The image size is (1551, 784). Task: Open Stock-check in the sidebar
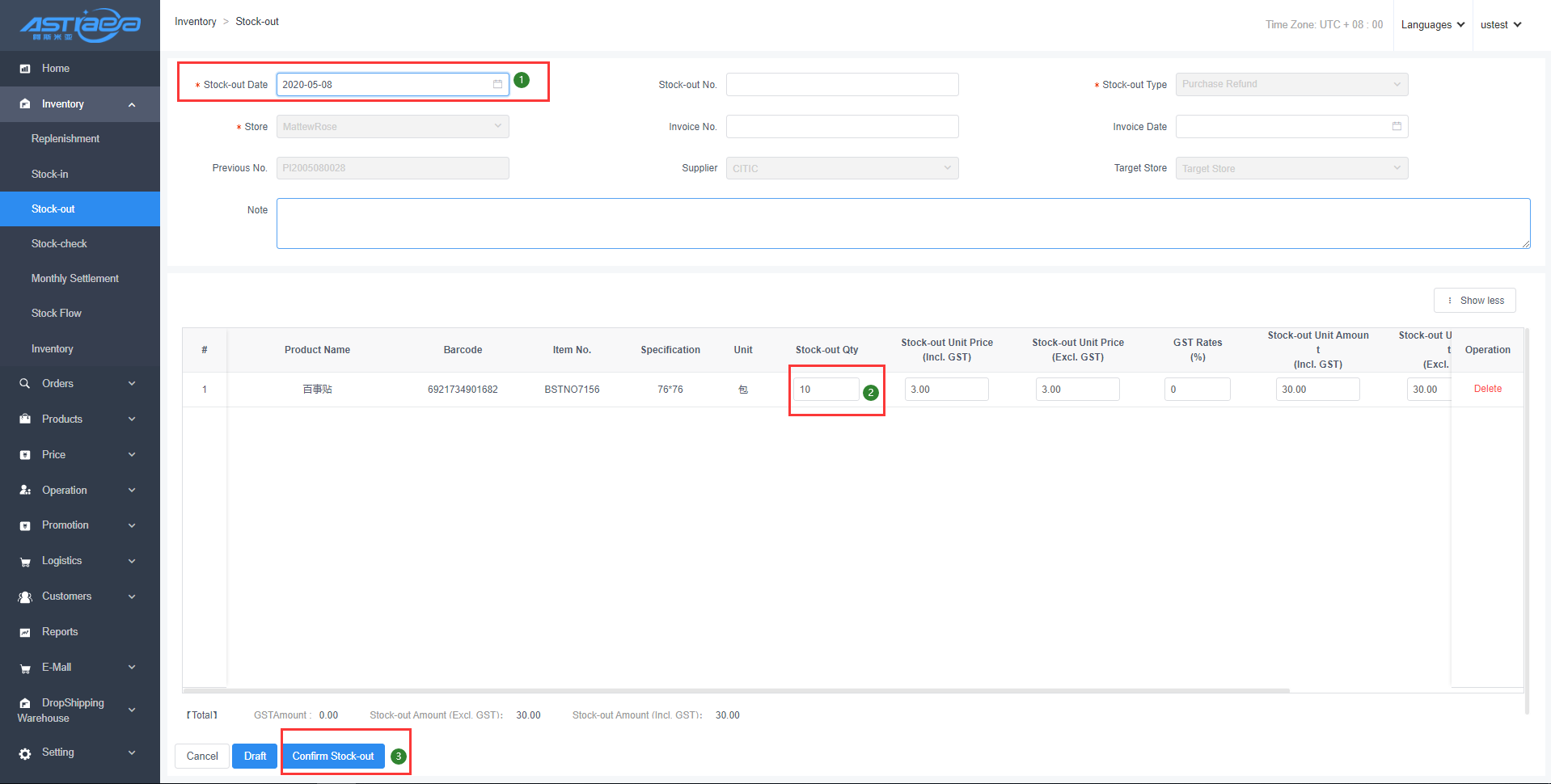(59, 243)
